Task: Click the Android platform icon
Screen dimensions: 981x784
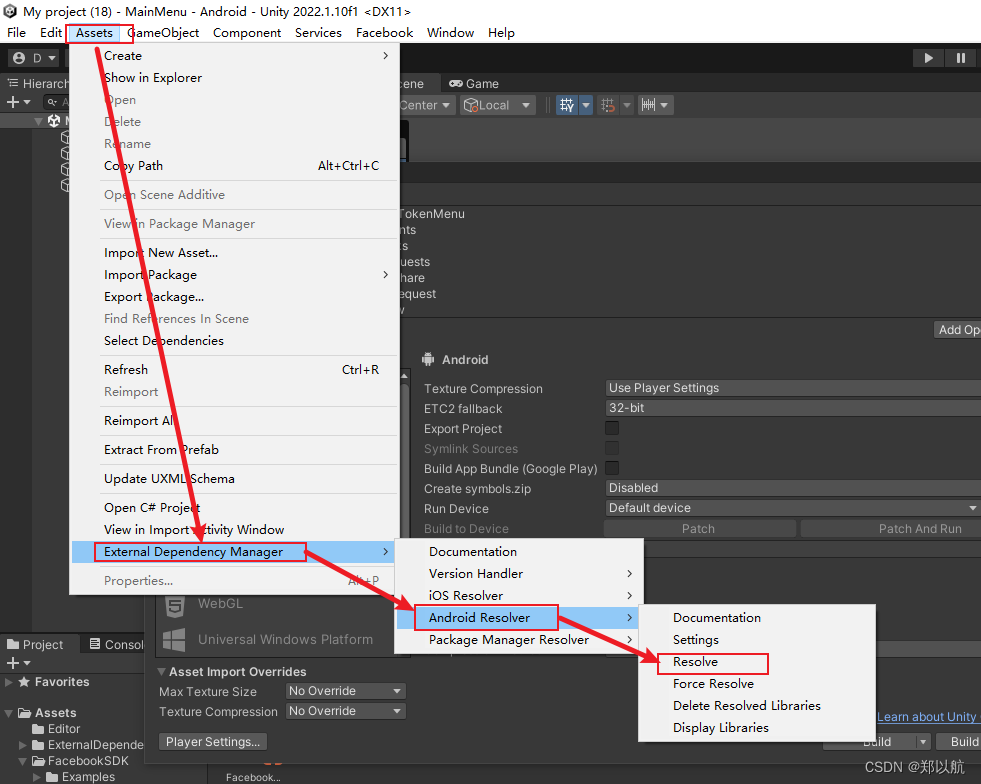Action: click(x=428, y=359)
